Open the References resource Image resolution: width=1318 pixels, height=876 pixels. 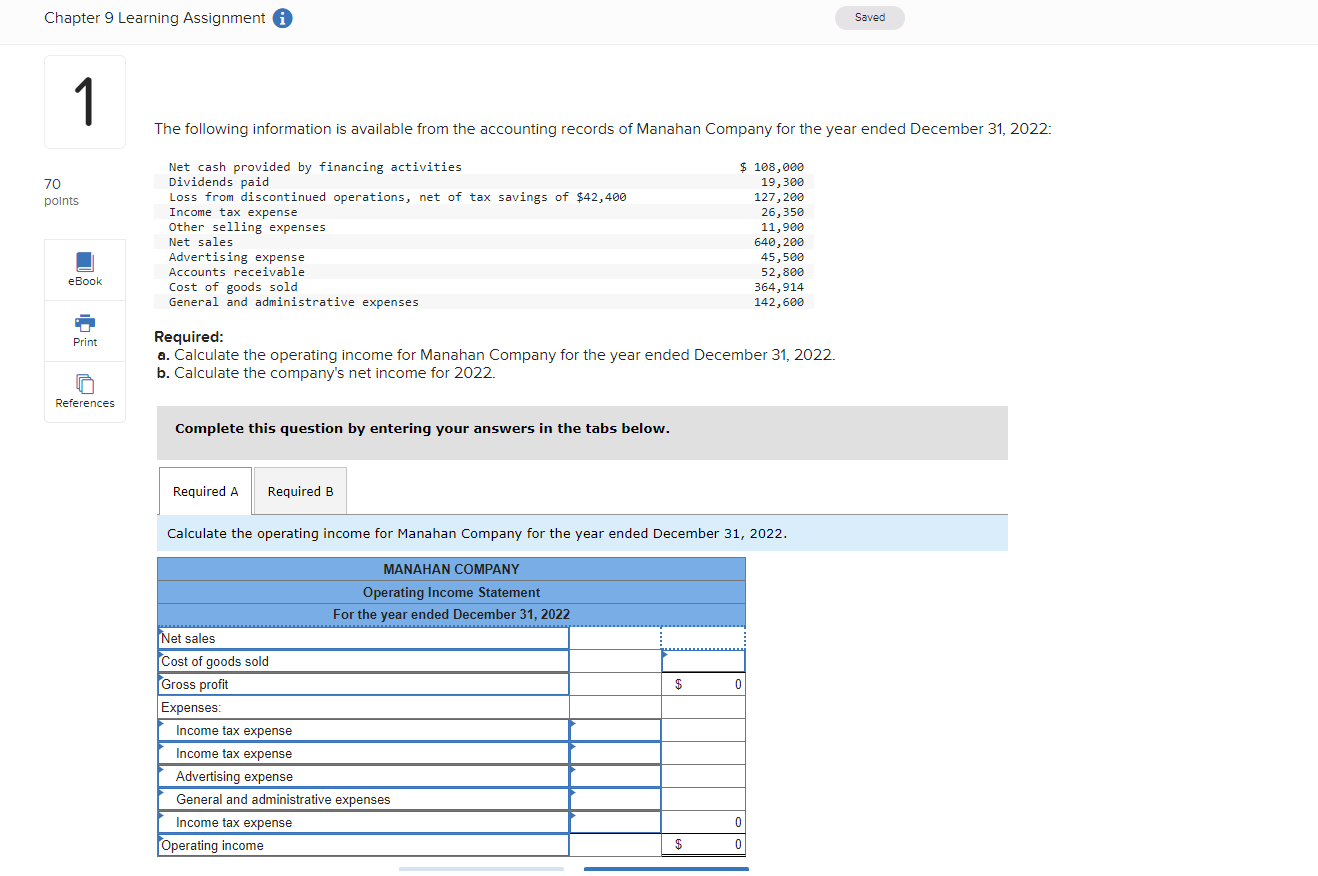85,392
